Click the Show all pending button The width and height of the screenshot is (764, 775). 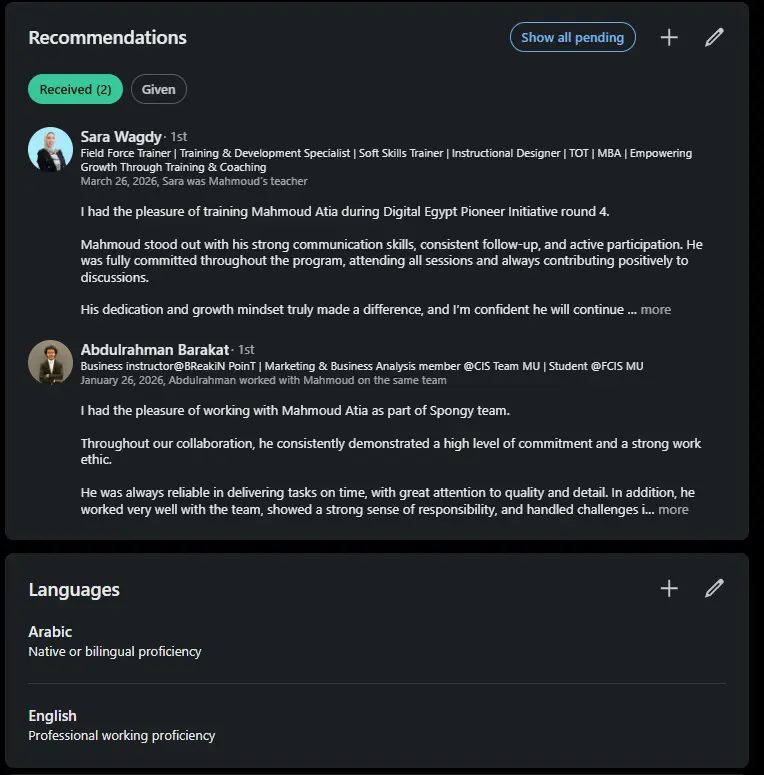(x=572, y=37)
